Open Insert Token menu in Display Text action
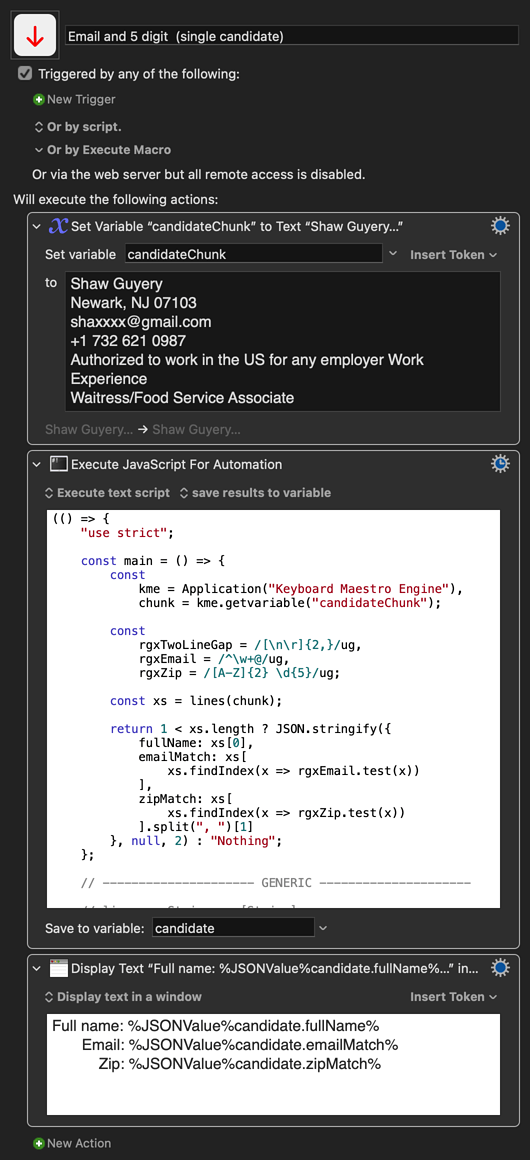 point(454,997)
